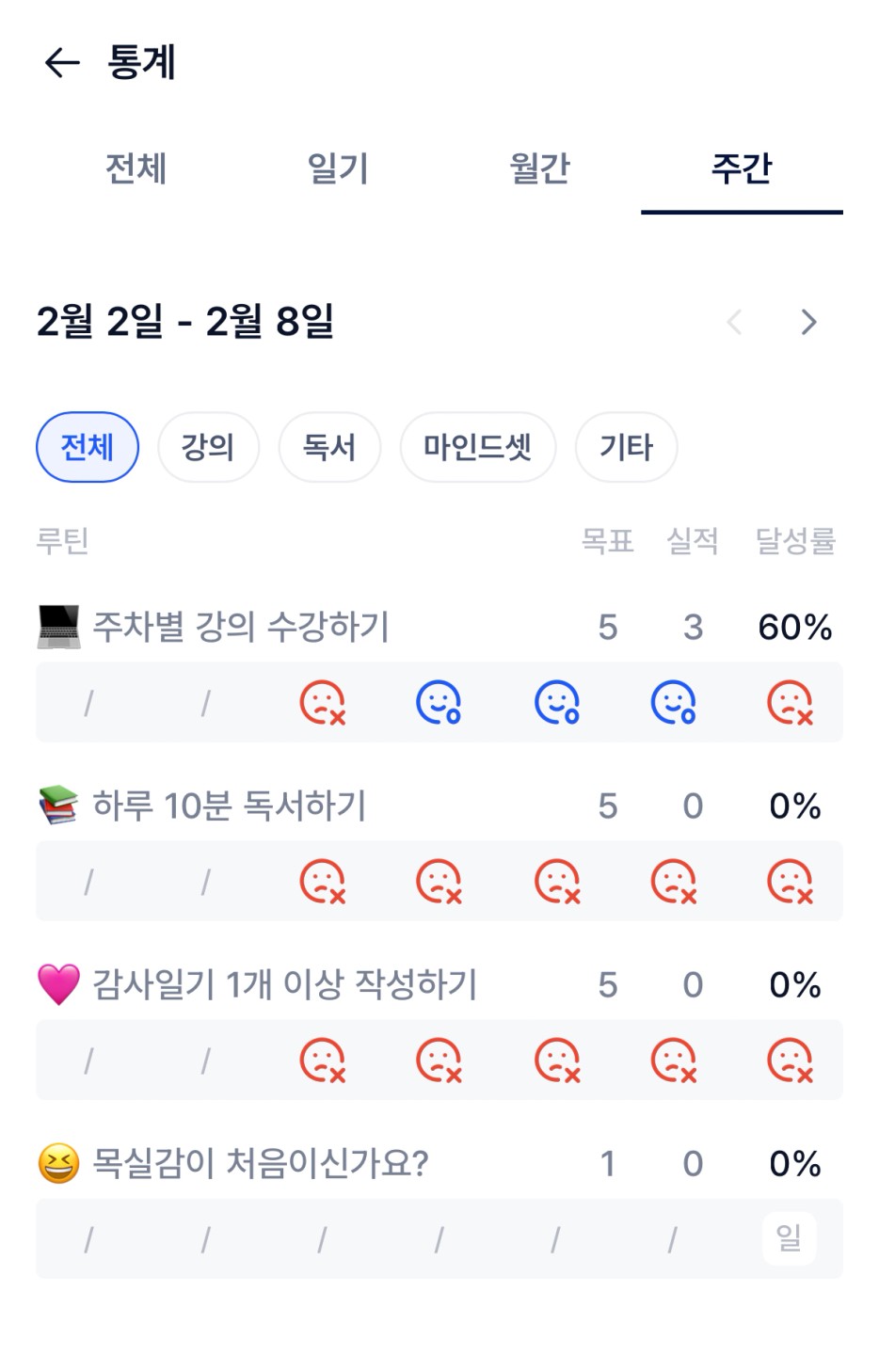Viewport: 879px width, 1372px height.
Task: Tap the laptop icon for 주차별 강의 수강하기
Action: point(58,627)
